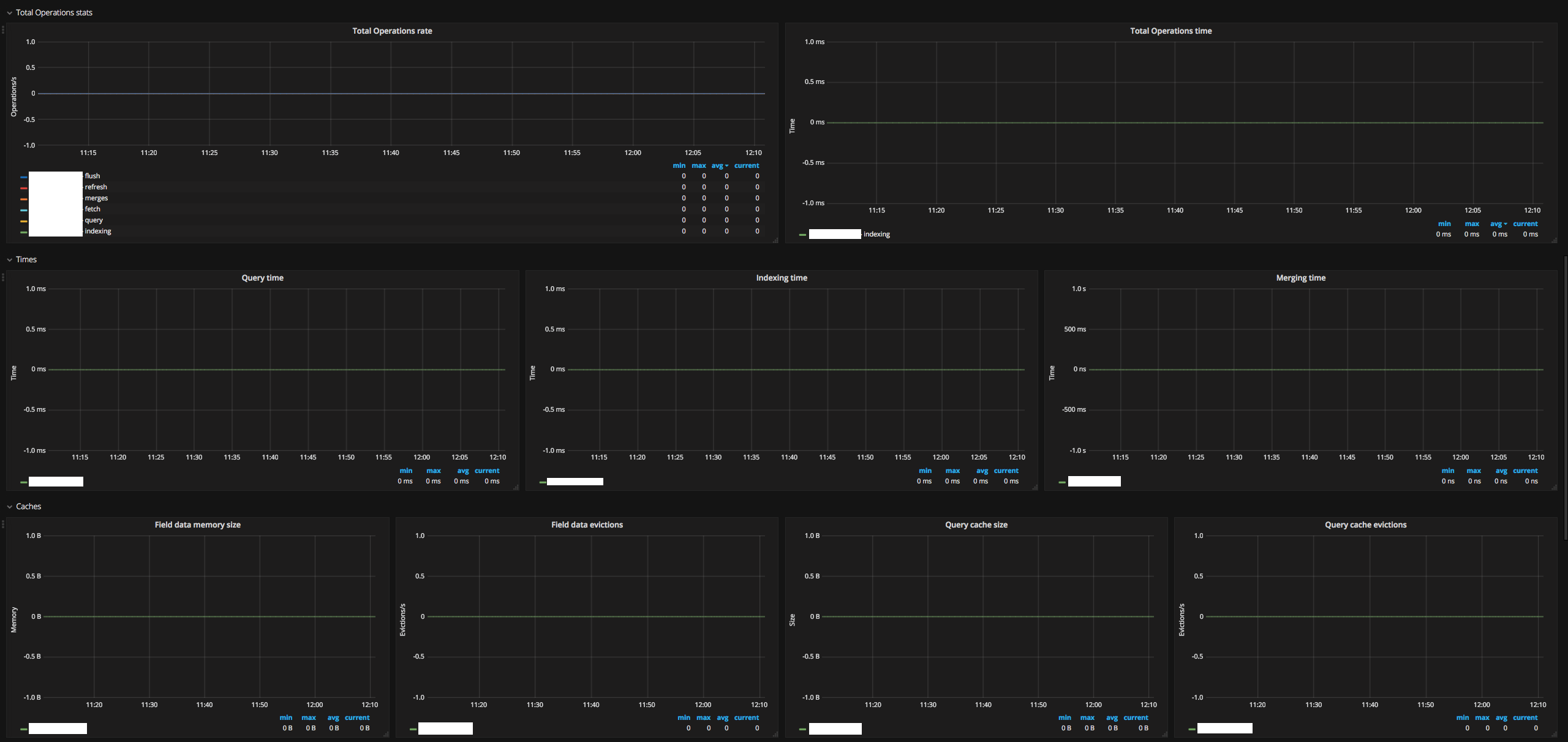
Task: Toggle the flush series in the legend
Action: pyautogui.click(x=92, y=176)
